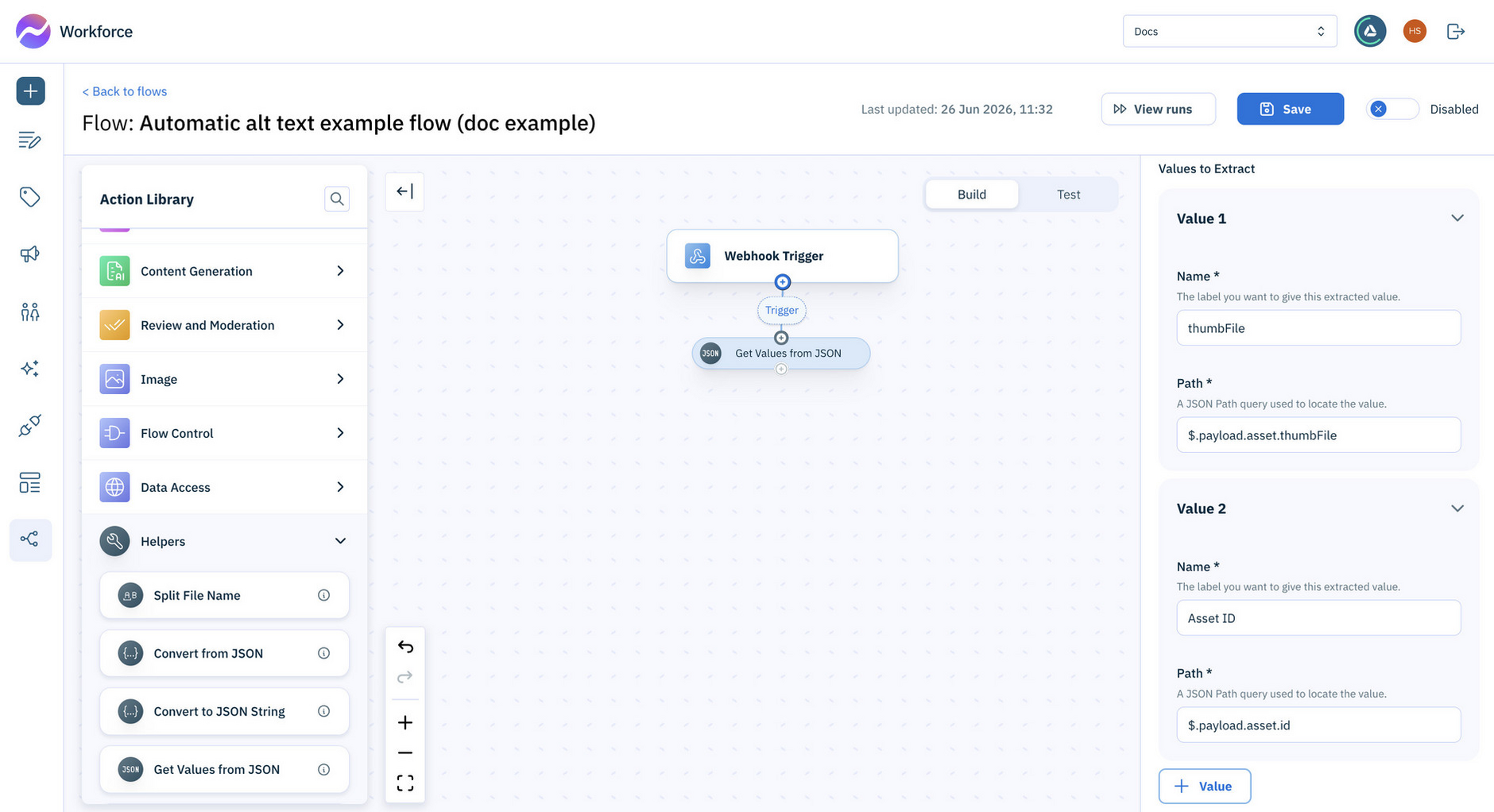Expand Image category
Image resolution: width=1494 pixels, height=812 pixels.
(x=224, y=379)
